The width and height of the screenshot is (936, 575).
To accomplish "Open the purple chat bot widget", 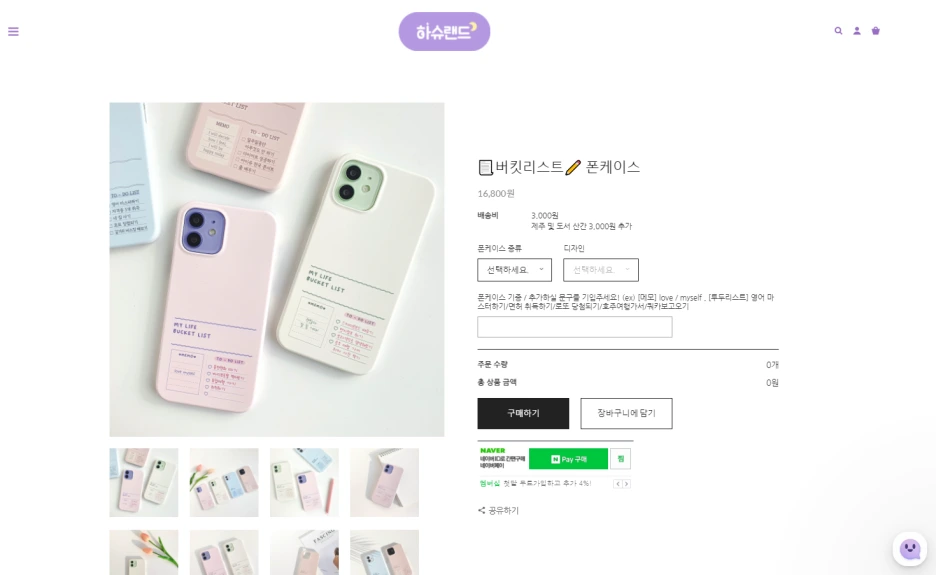I will [910, 549].
